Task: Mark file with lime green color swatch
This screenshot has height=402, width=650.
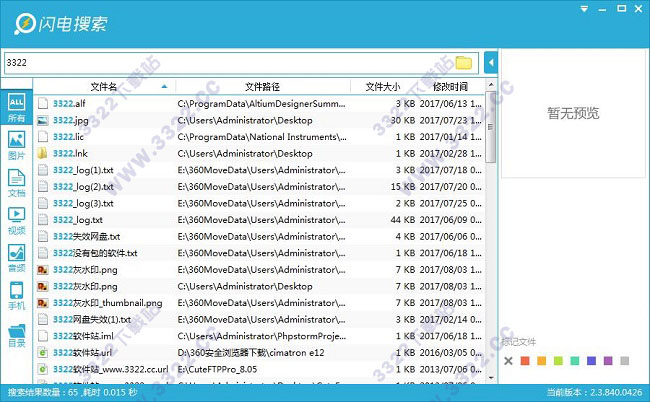Action: pyautogui.click(x=558, y=361)
